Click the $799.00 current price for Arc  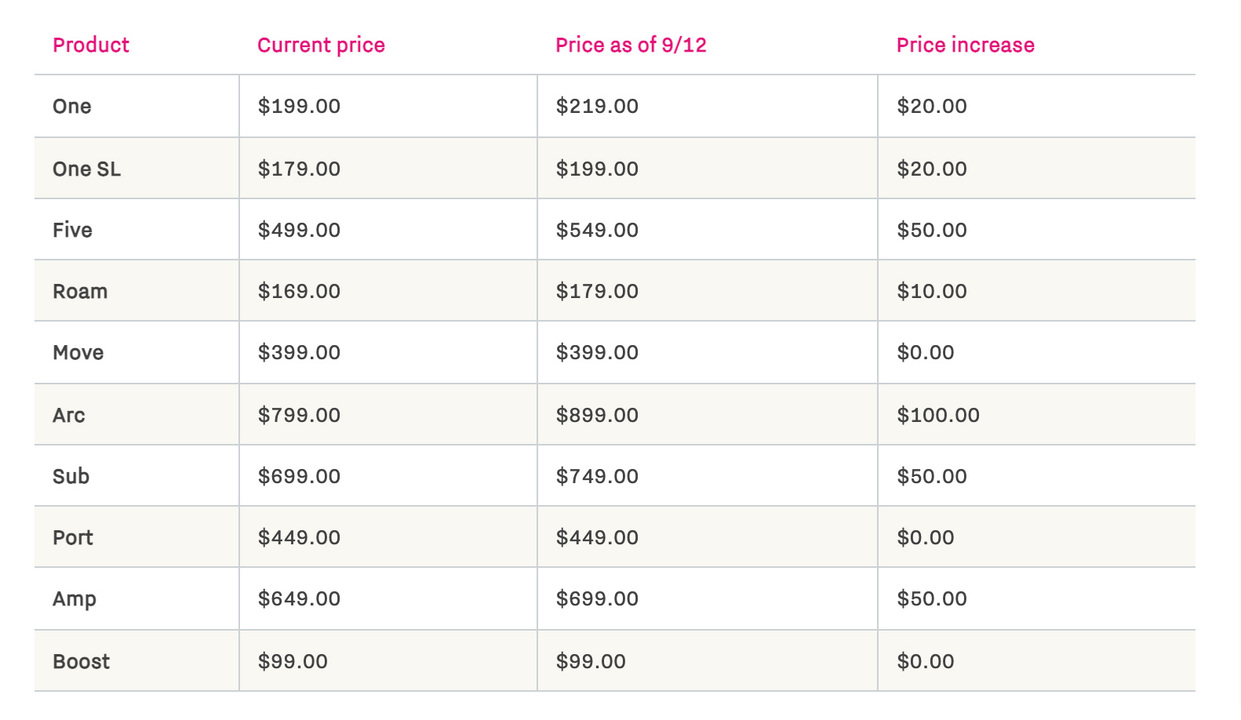point(298,415)
